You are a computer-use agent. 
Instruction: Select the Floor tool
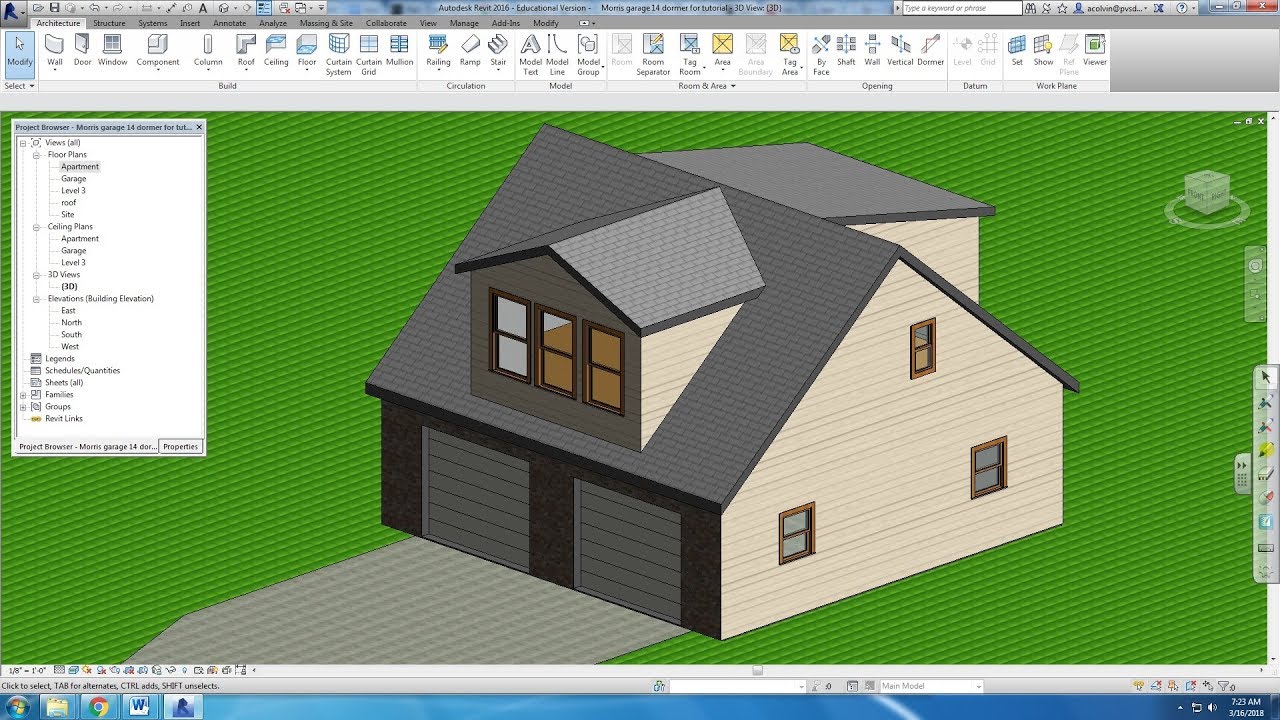point(307,50)
